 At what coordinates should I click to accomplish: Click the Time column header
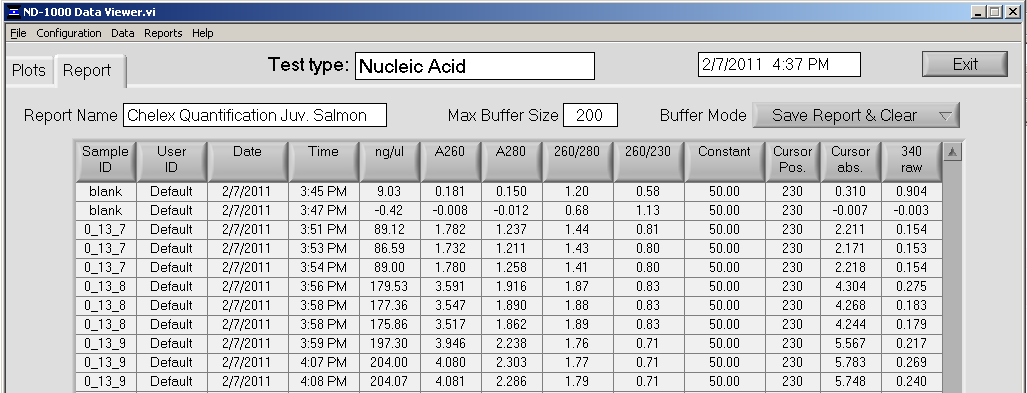[x=324, y=160]
